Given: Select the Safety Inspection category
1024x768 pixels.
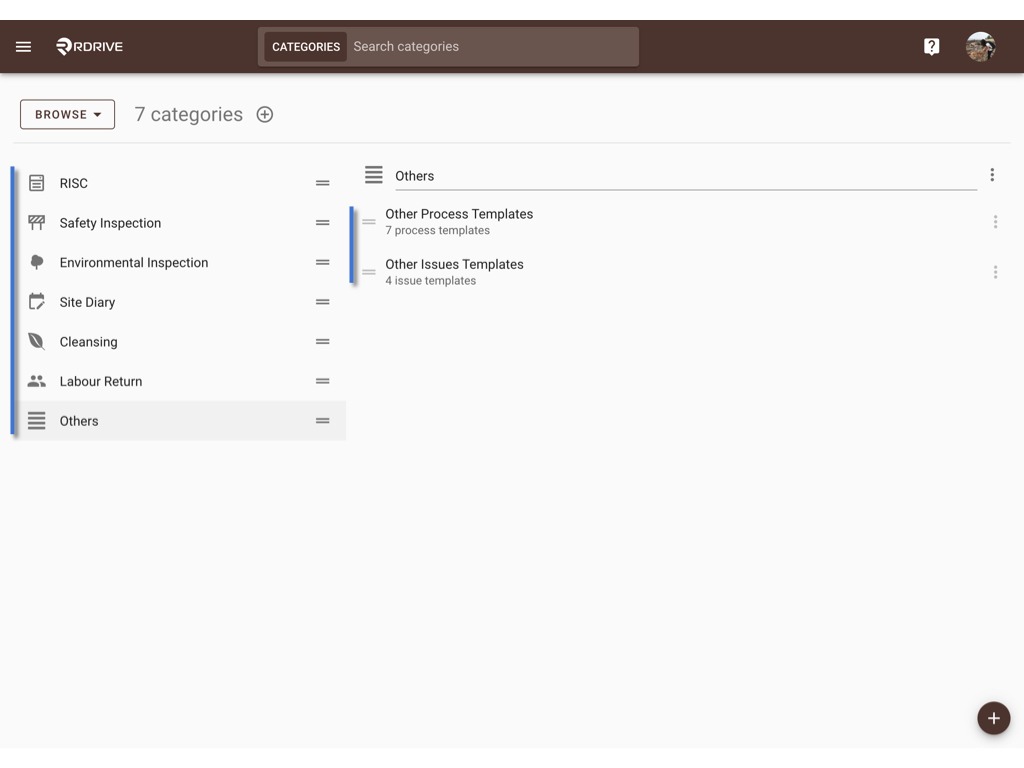Looking at the screenshot, I should [x=180, y=223].
